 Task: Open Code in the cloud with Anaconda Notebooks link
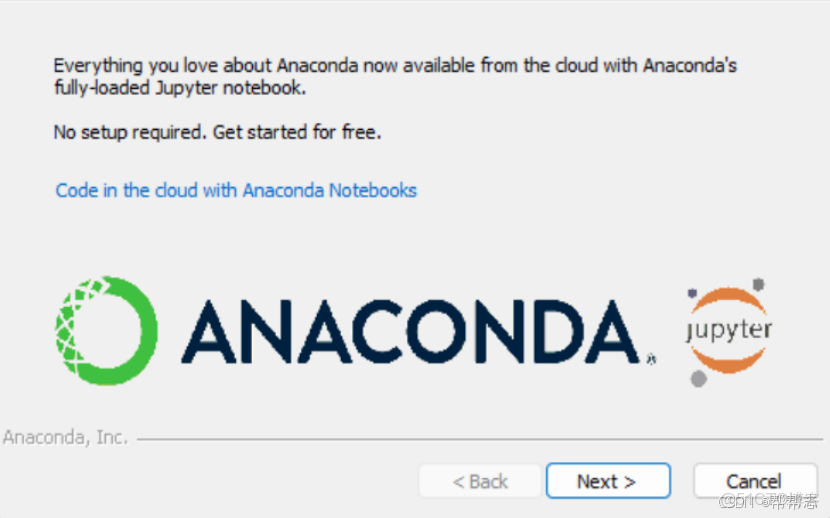pos(236,190)
